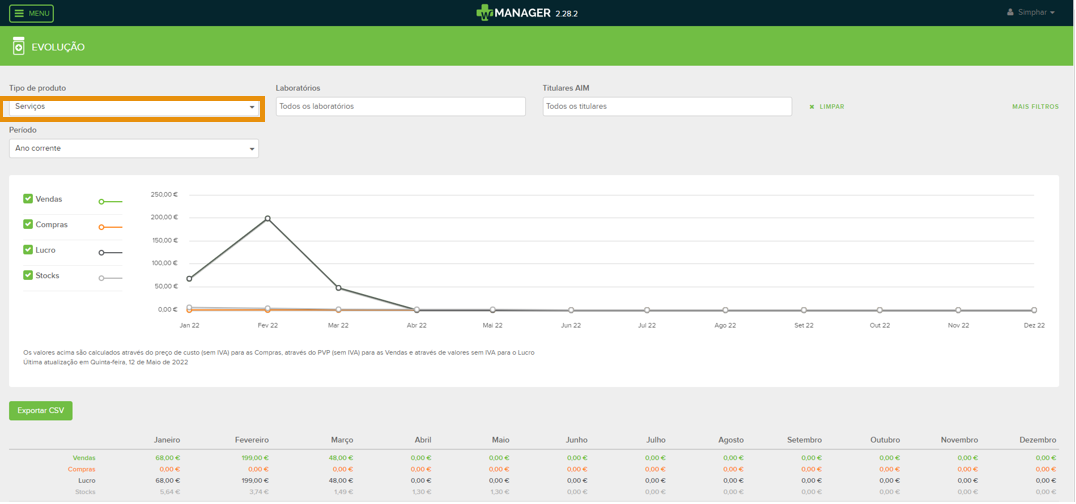Click the user profile icon beside Simphar

point(1010,13)
